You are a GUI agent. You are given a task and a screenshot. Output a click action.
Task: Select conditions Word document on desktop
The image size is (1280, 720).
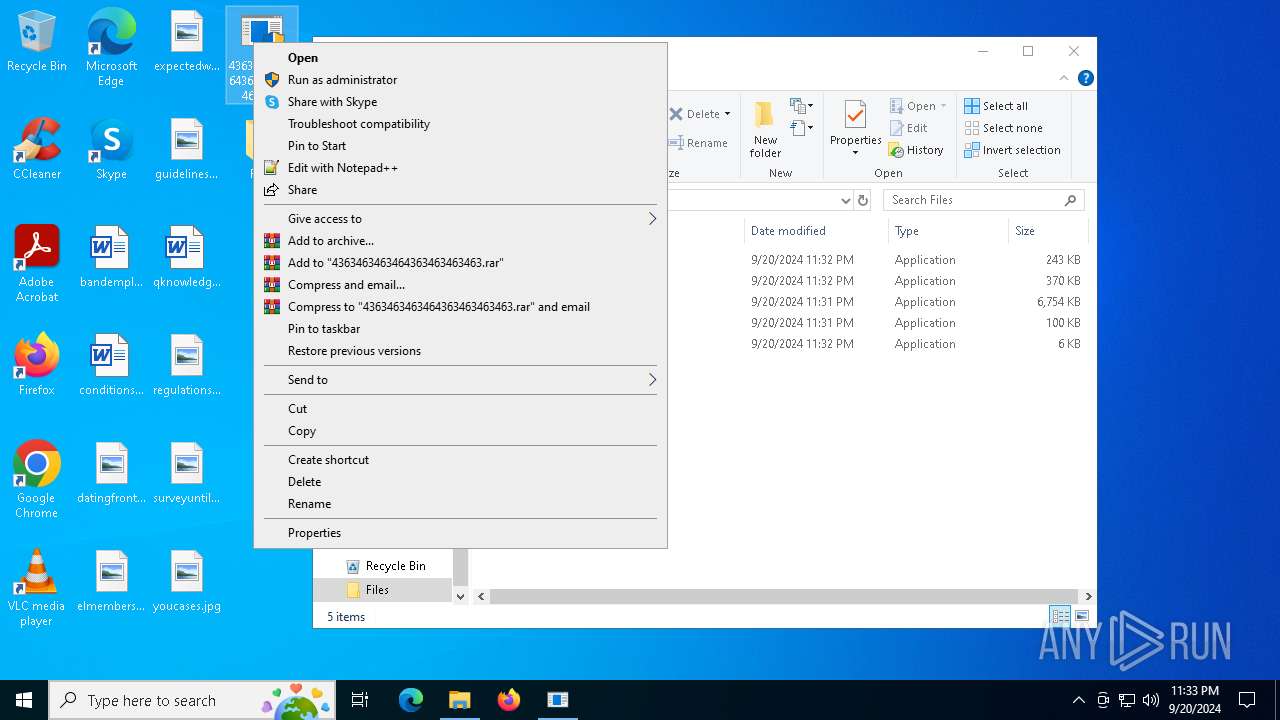pos(111,366)
